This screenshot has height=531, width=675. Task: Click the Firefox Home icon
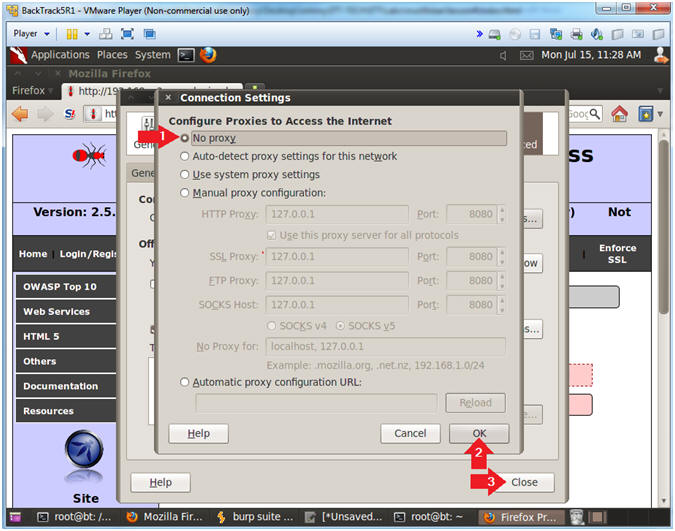(619, 114)
